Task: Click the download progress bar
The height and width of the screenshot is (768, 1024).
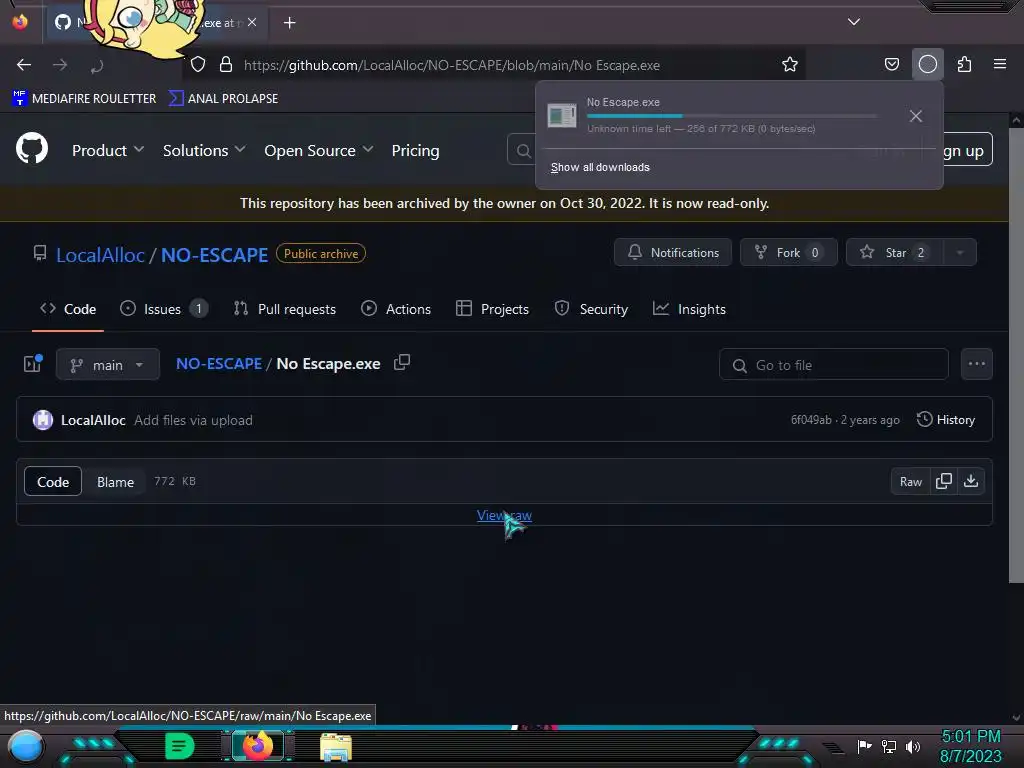Action: (x=731, y=116)
